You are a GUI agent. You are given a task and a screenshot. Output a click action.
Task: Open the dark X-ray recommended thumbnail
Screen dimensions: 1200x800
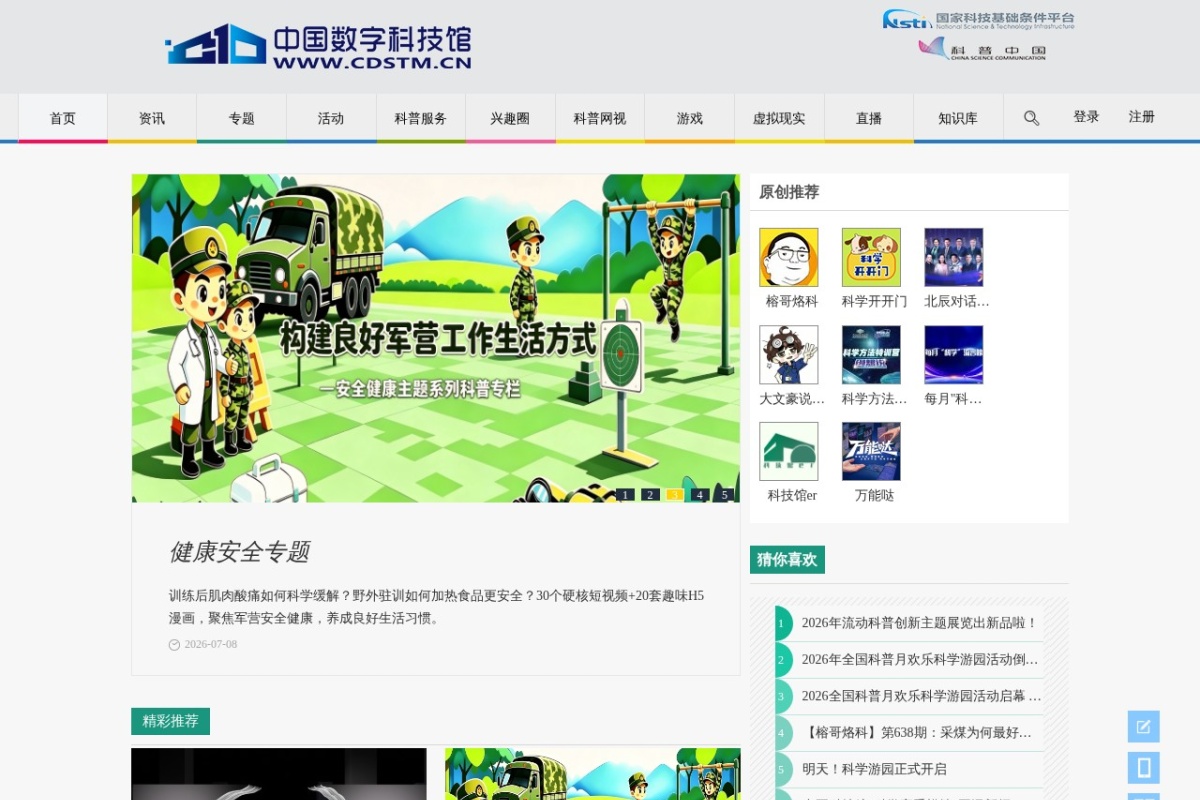pyautogui.click(x=279, y=774)
